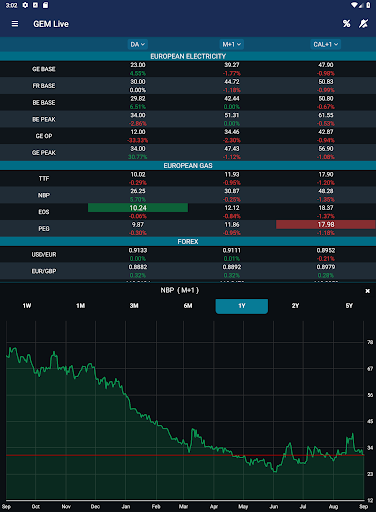Select the GE OP row label
Image resolution: width=376 pixels, height=512 pixels.
tap(44, 136)
